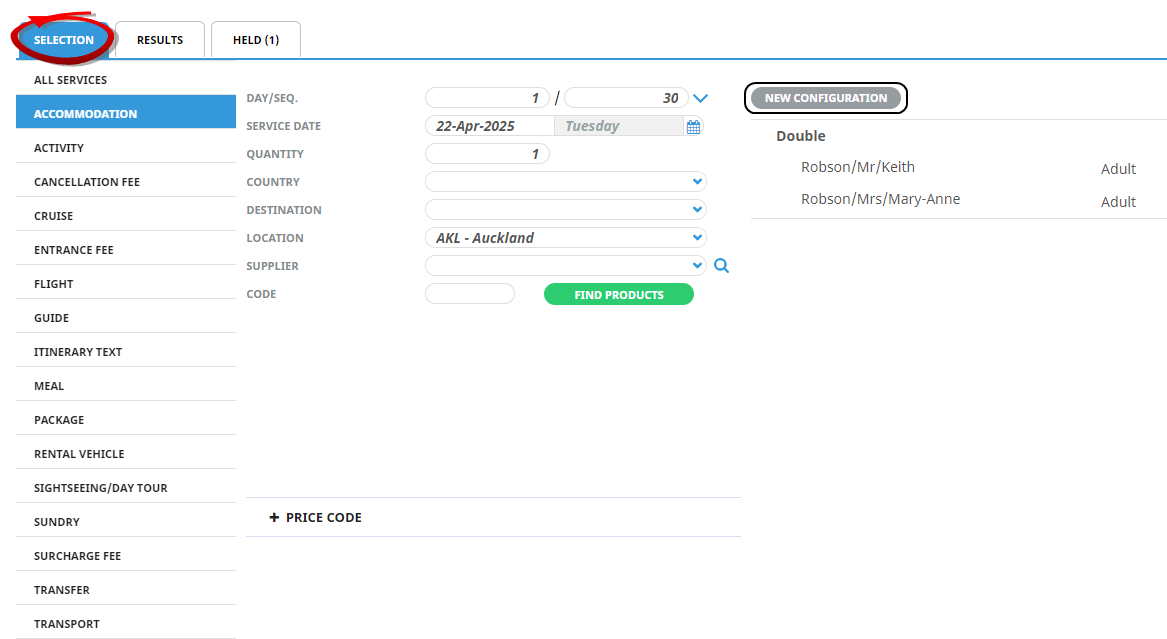This screenshot has width=1167, height=639.
Task: Click the supplier search magnifier icon
Action: coord(722,266)
